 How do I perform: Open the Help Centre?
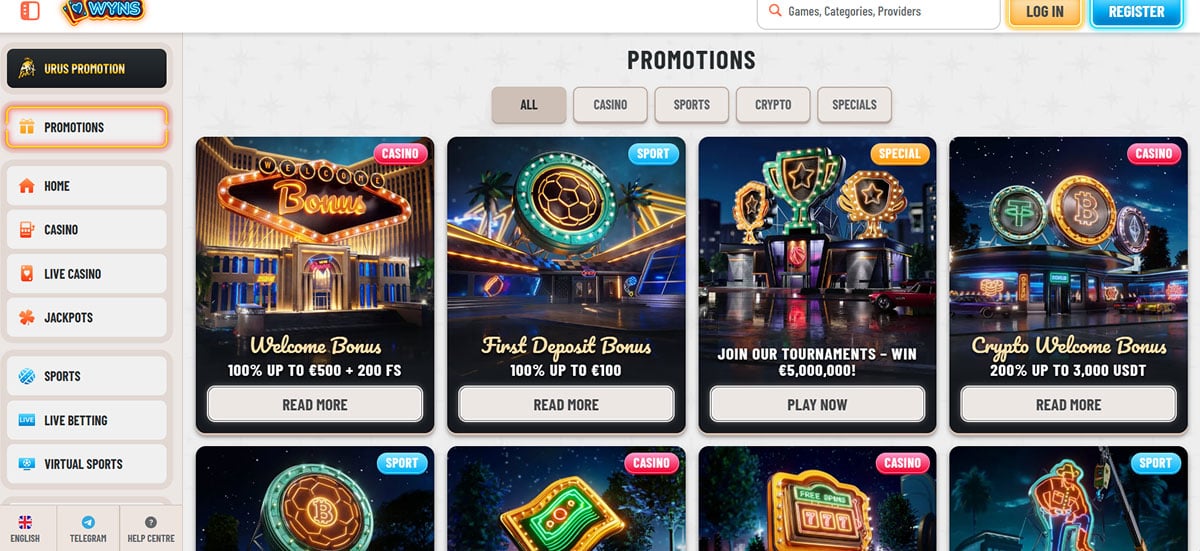(x=151, y=529)
